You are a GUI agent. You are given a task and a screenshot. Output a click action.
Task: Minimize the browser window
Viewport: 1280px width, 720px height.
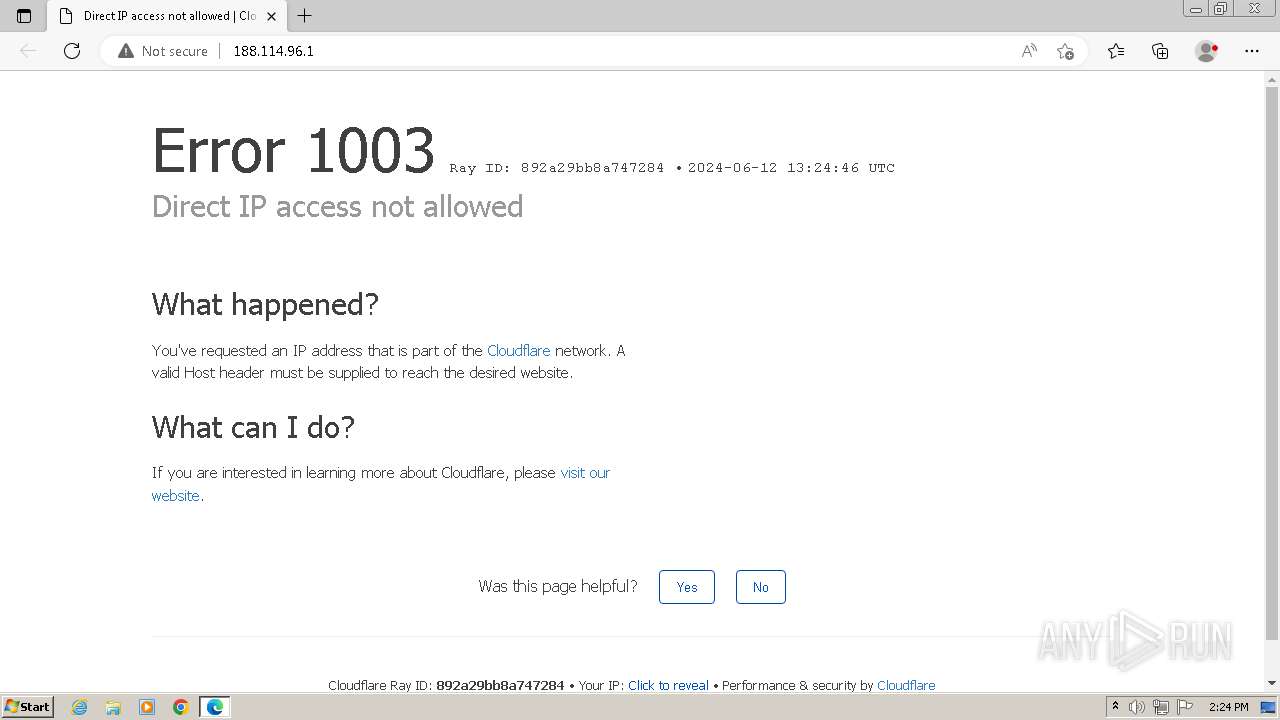[x=1197, y=8]
